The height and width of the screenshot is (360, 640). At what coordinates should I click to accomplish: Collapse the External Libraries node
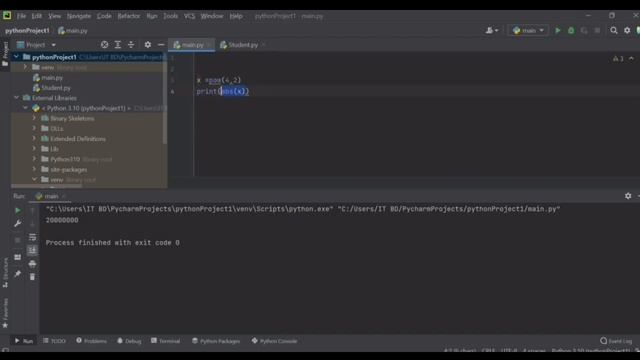[x=16, y=98]
